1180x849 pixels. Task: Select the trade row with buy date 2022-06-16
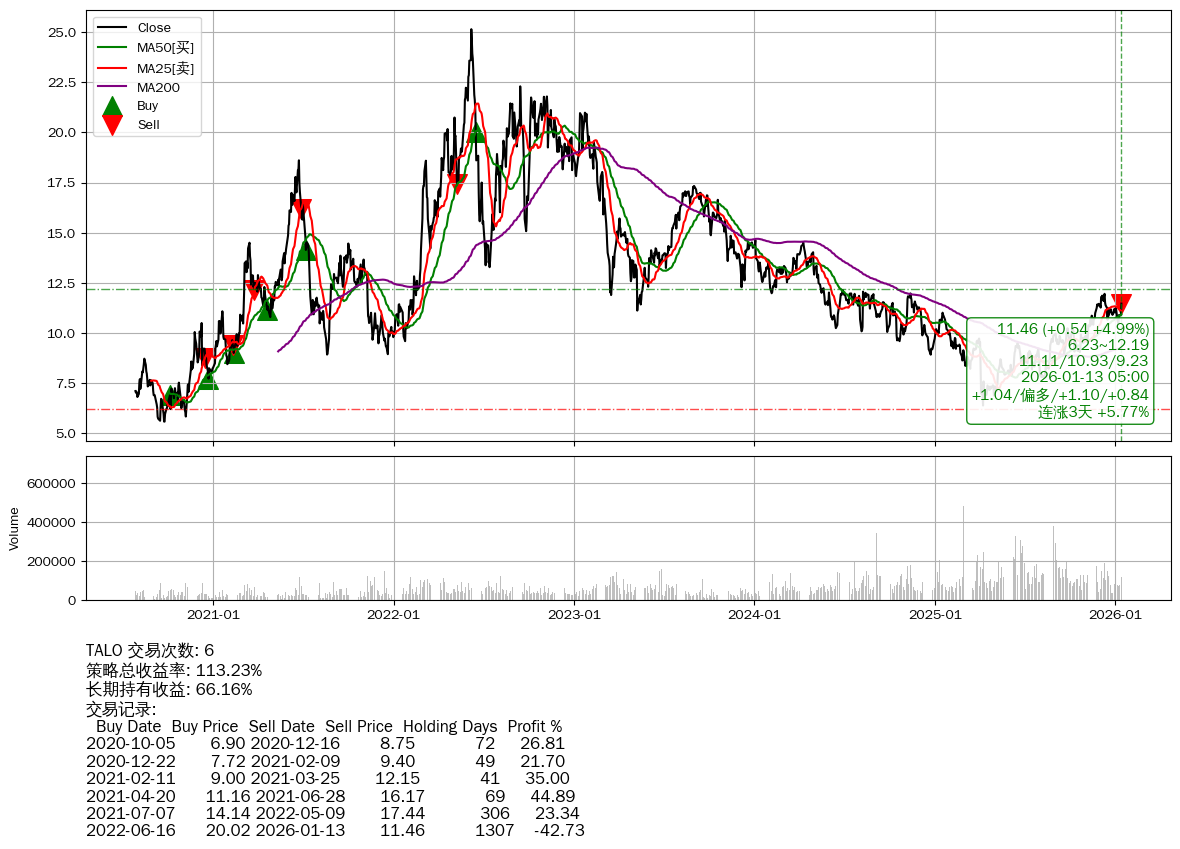pos(335,830)
